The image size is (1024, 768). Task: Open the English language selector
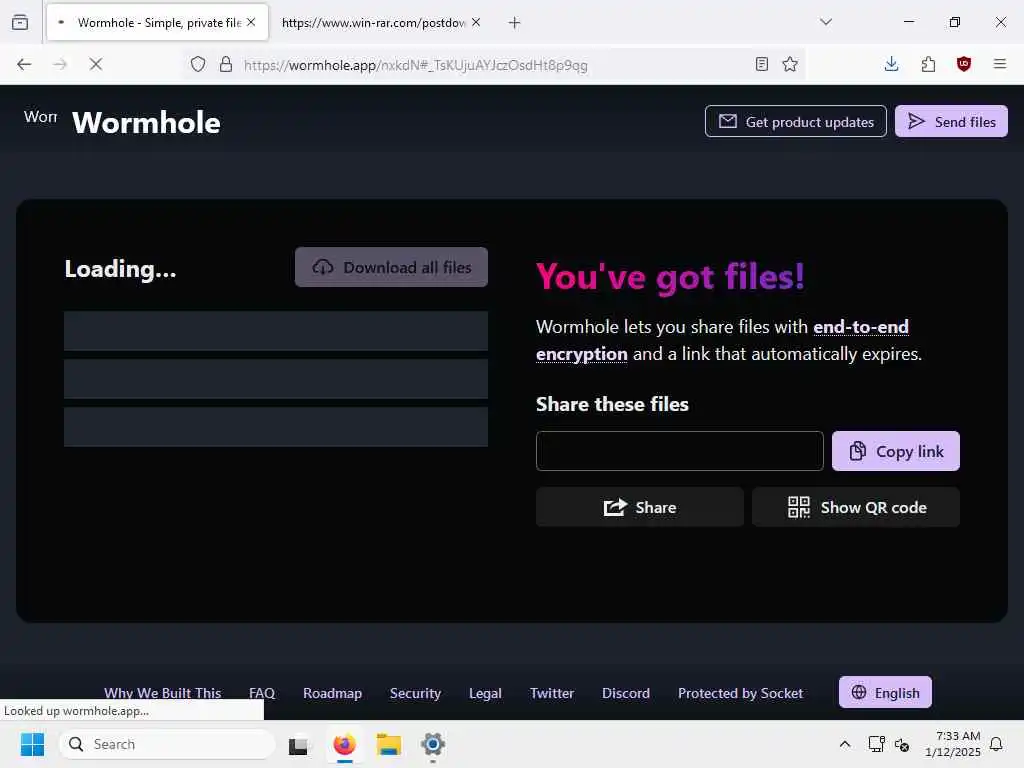(x=886, y=692)
